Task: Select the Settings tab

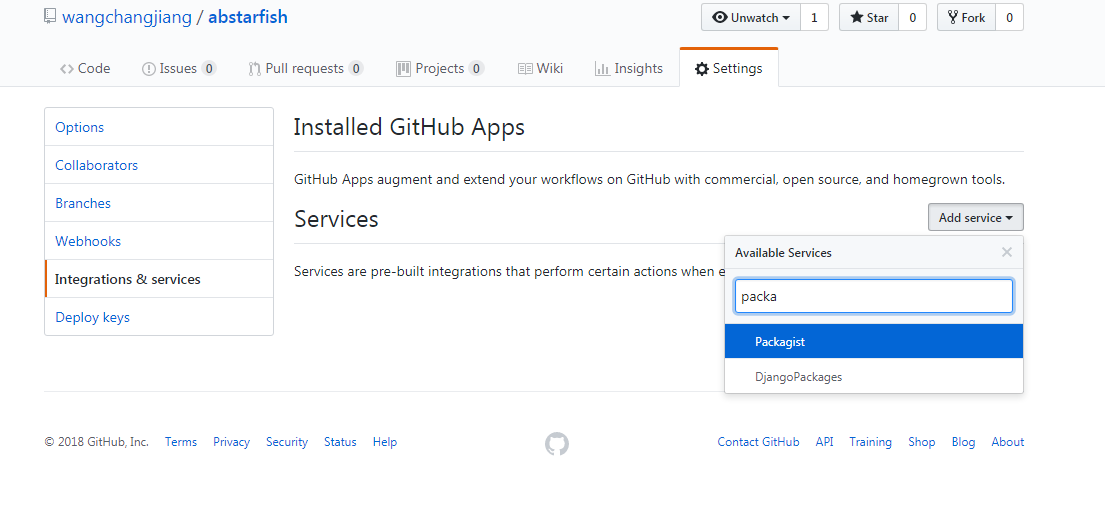Action: tap(729, 68)
